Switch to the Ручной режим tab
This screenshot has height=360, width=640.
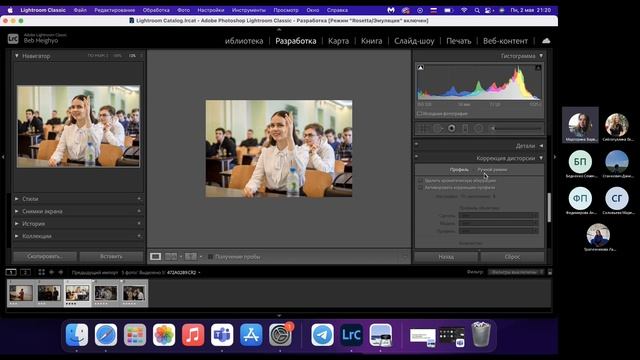pos(492,169)
